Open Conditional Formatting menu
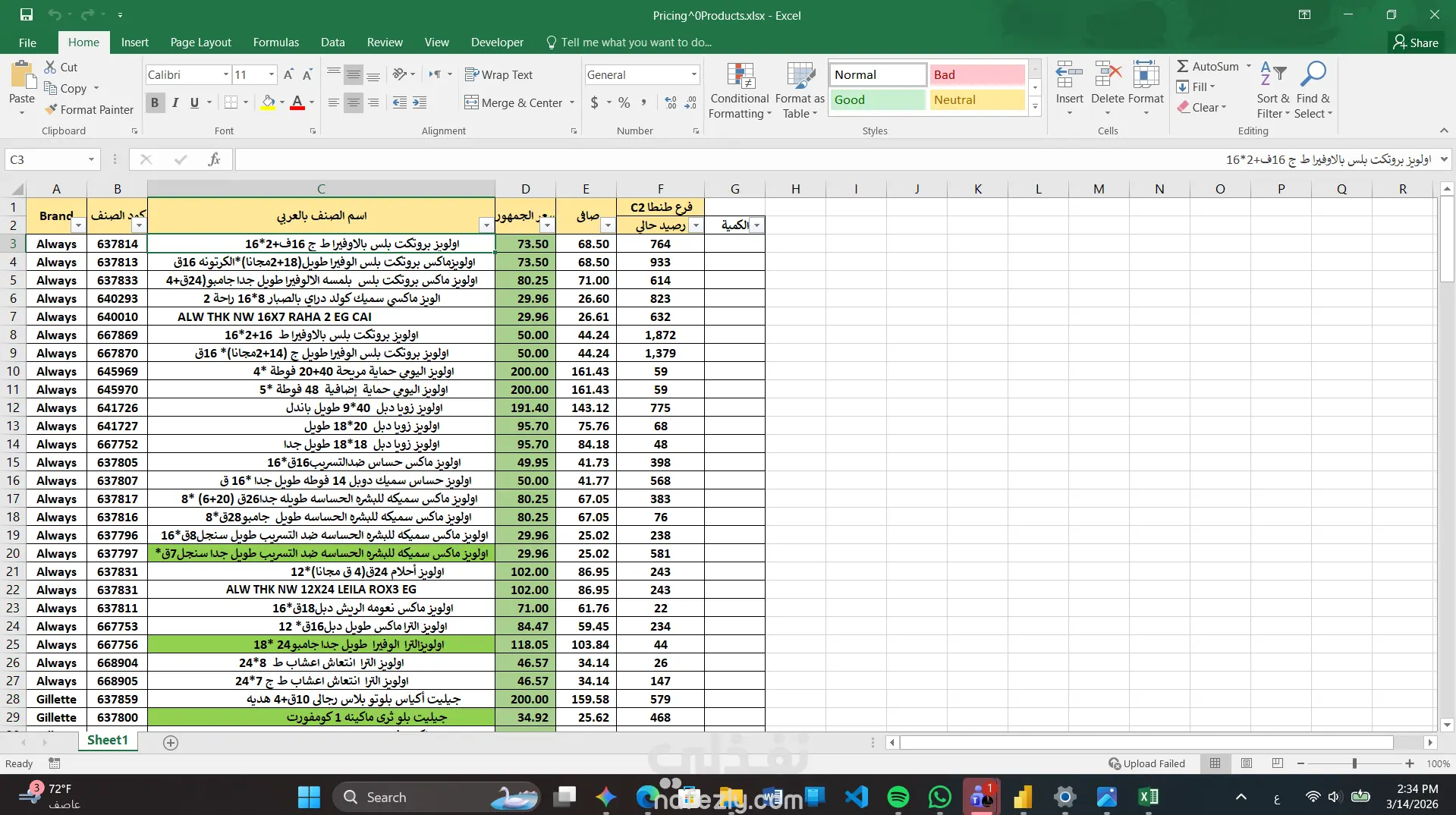This screenshot has height=815, width=1456. (x=740, y=90)
